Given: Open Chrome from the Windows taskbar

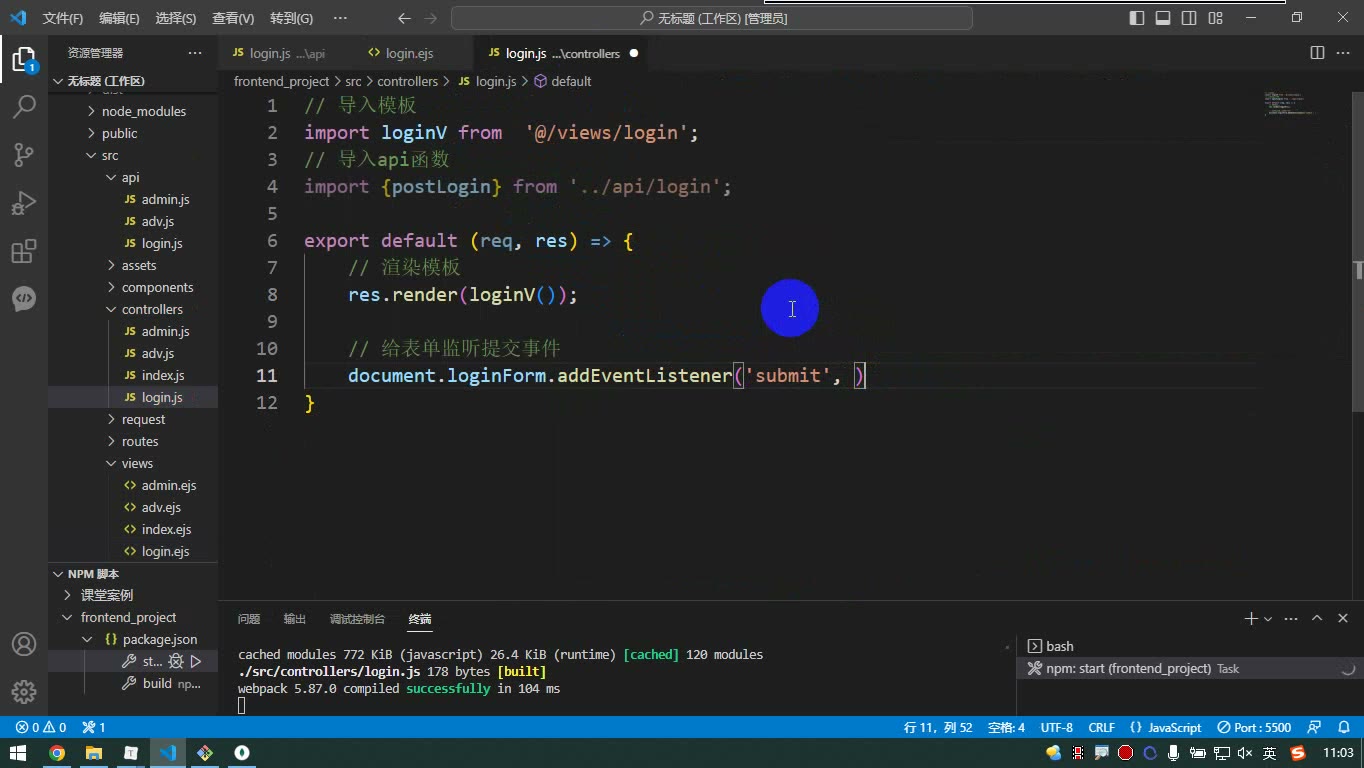Looking at the screenshot, I should [x=57, y=753].
